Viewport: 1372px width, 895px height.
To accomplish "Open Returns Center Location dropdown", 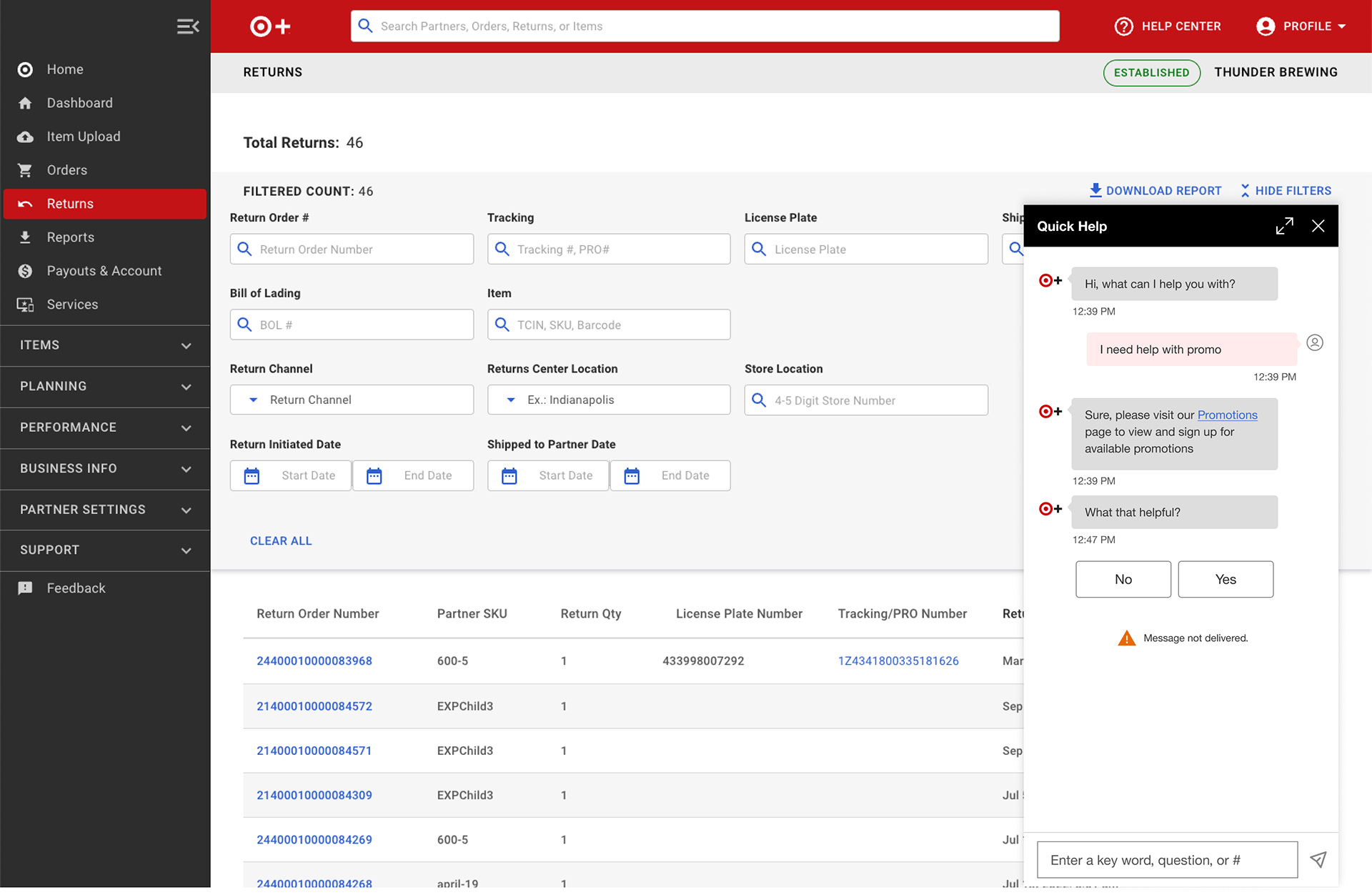I will point(609,400).
